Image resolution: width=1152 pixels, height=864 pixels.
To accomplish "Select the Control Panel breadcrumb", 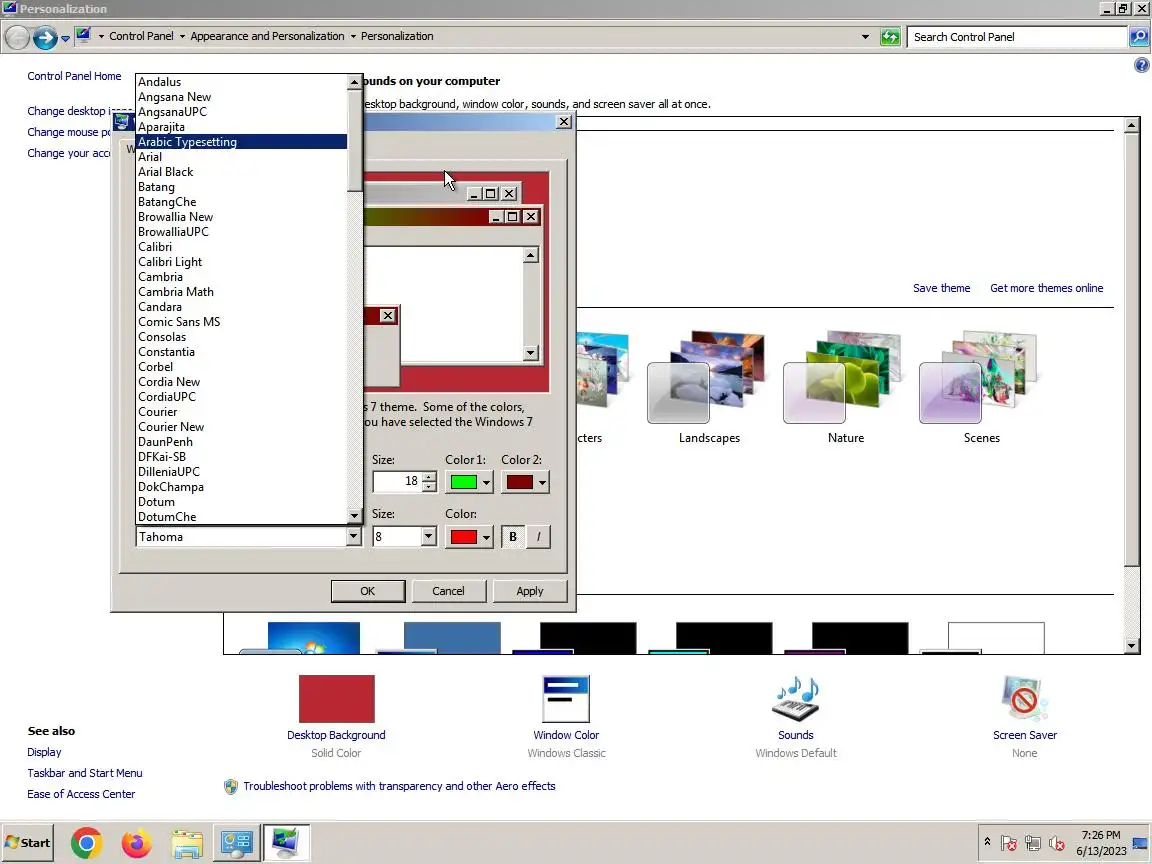I will click(x=141, y=36).
